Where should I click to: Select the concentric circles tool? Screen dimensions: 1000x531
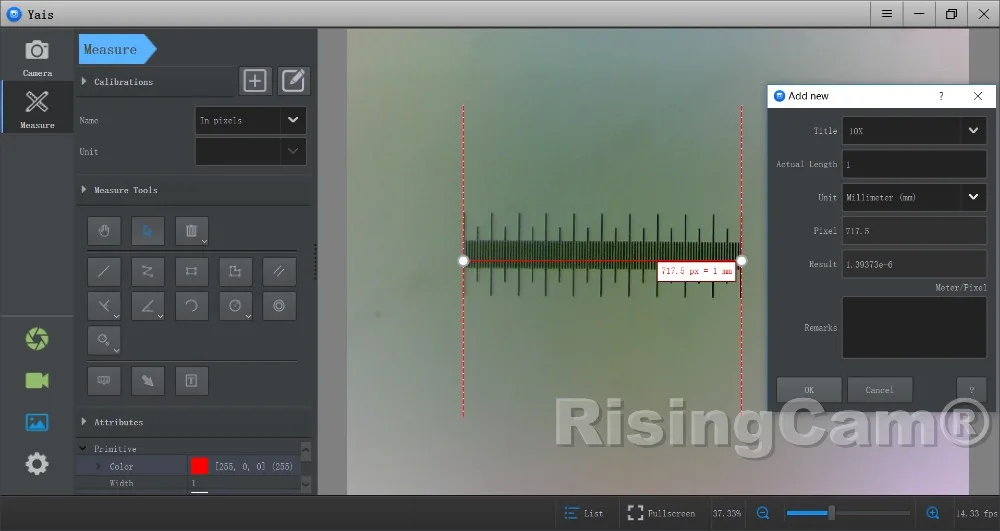pyautogui.click(x=279, y=306)
